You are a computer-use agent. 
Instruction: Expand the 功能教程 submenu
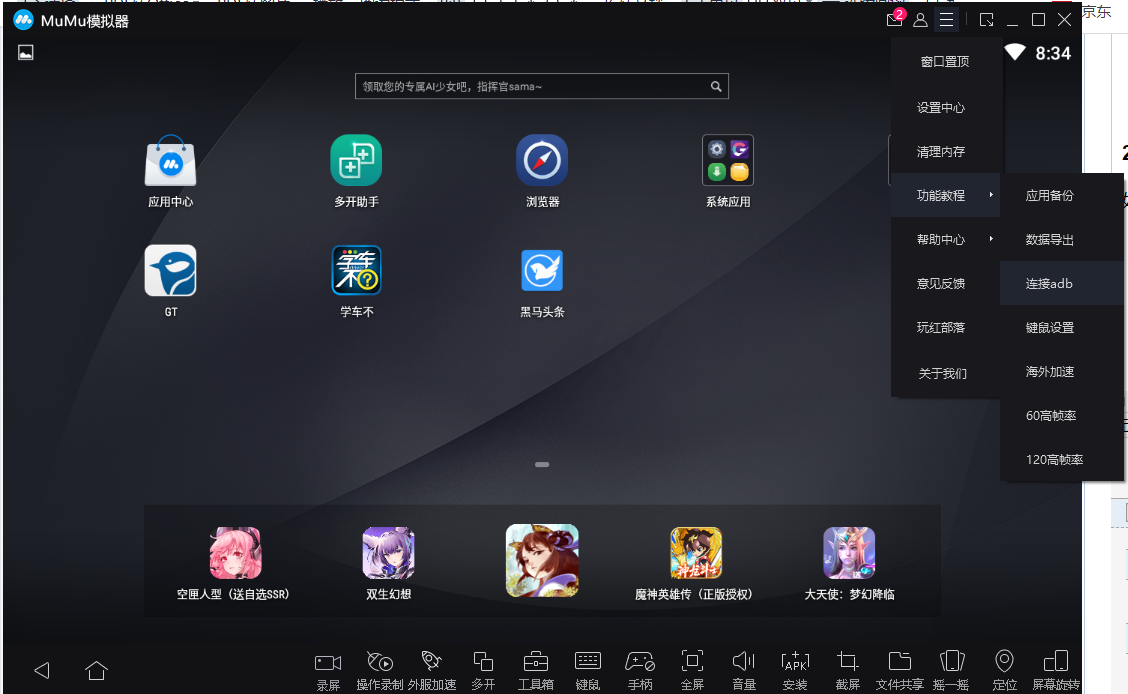click(945, 196)
